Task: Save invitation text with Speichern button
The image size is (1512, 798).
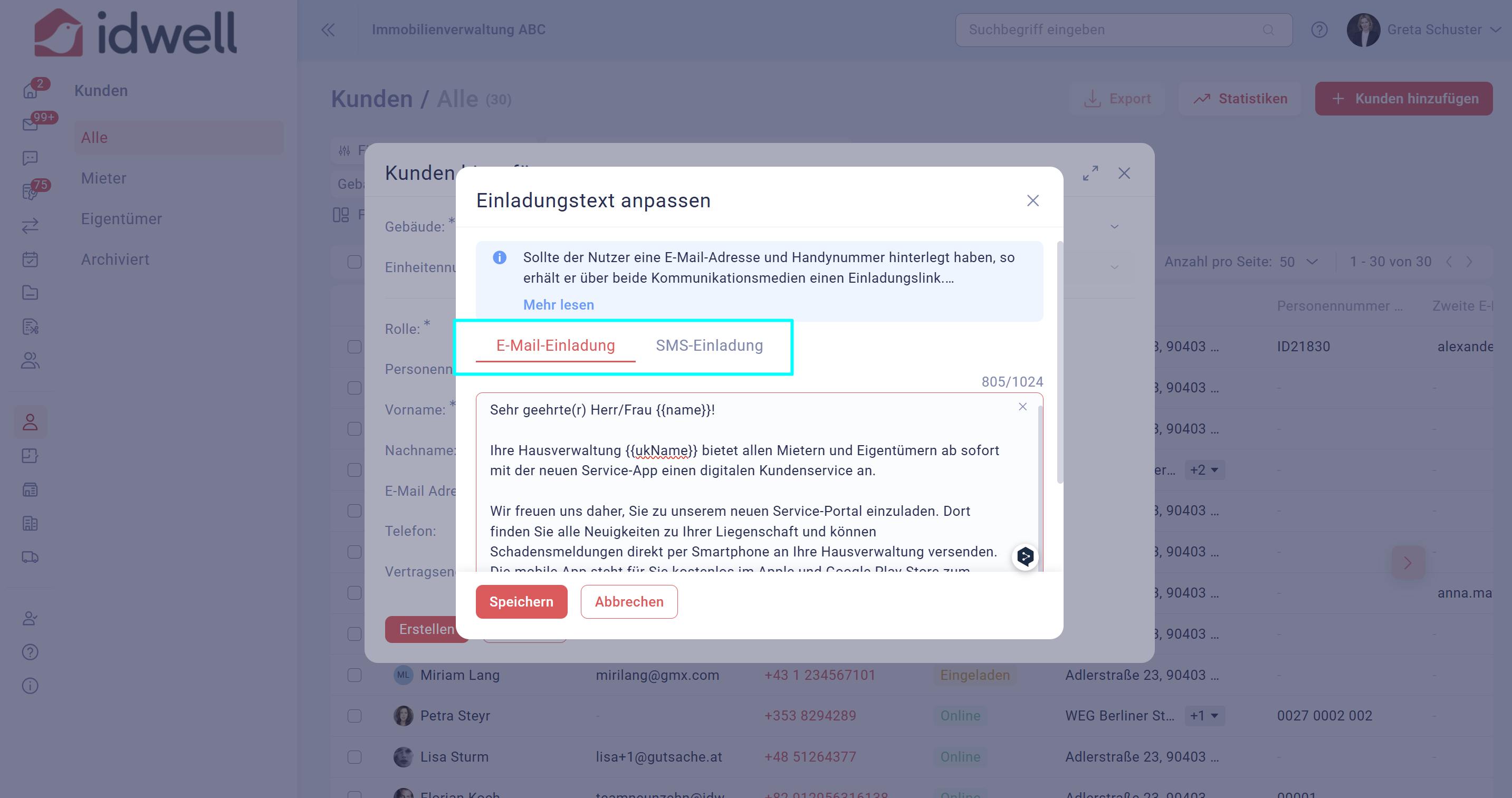Action: click(x=521, y=601)
